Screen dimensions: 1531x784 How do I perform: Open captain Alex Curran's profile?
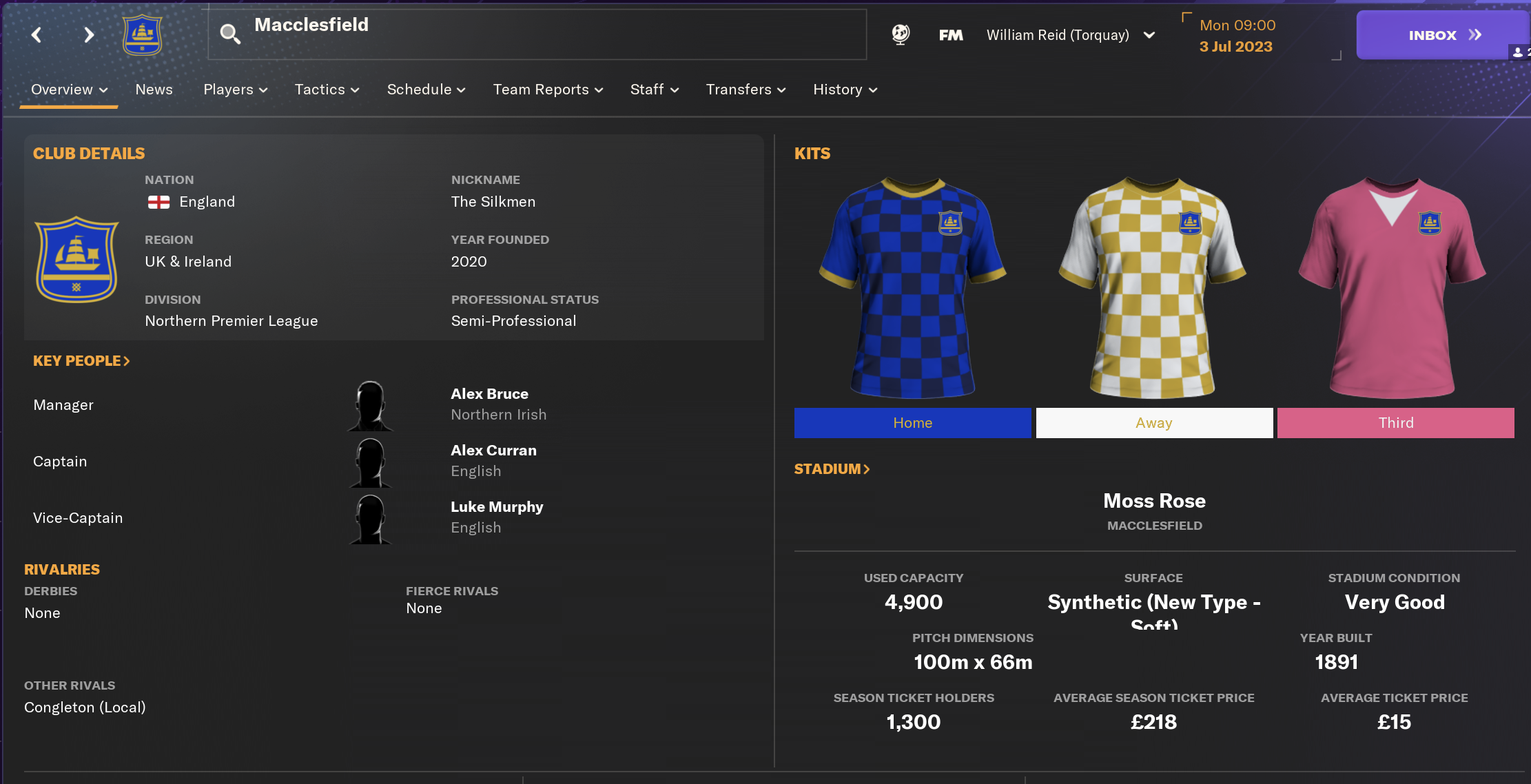coord(493,451)
